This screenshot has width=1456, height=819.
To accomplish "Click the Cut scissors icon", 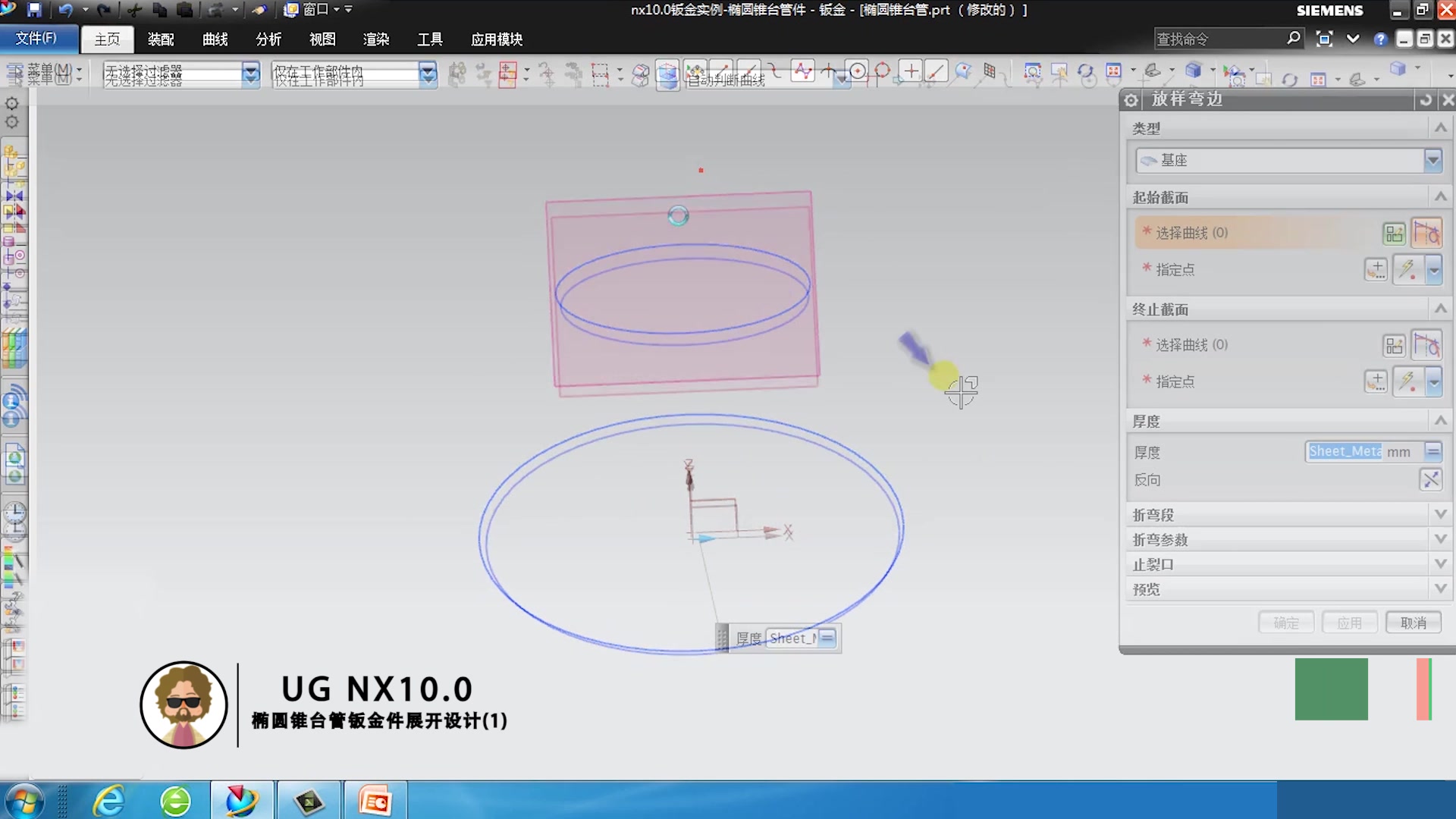I will coord(135,10).
